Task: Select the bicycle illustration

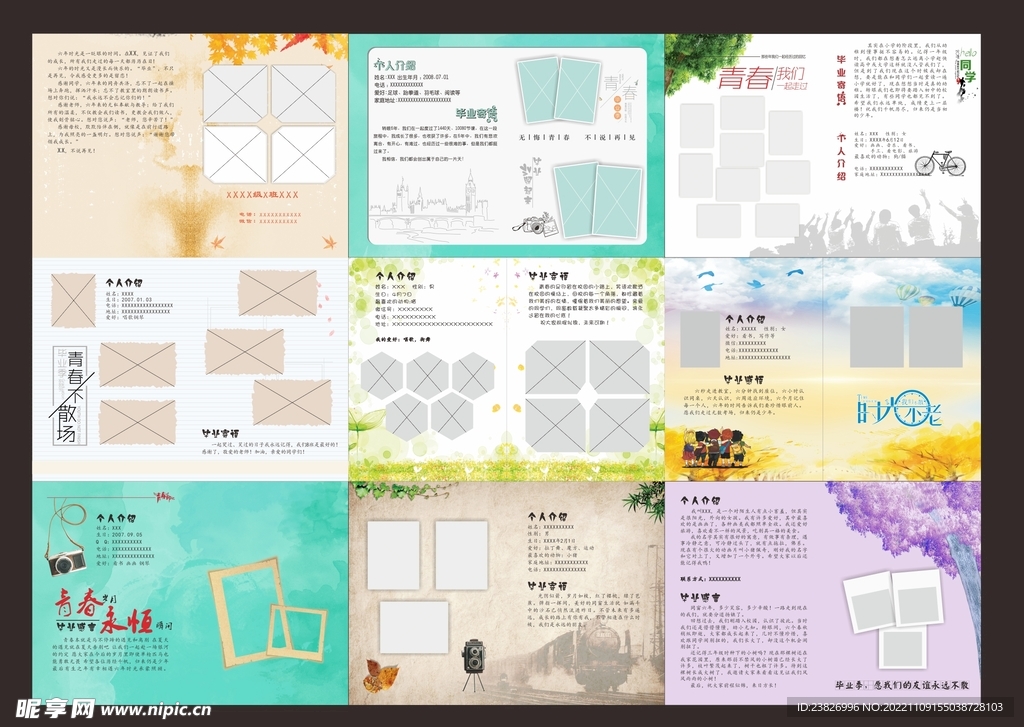Action: point(940,161)
